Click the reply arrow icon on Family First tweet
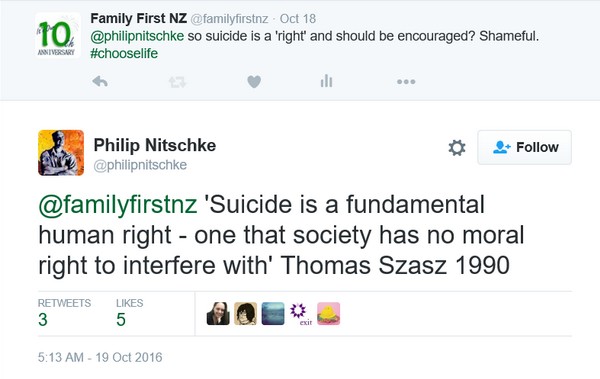The width and height of the screenshot is (600, 379). [100, 81]
